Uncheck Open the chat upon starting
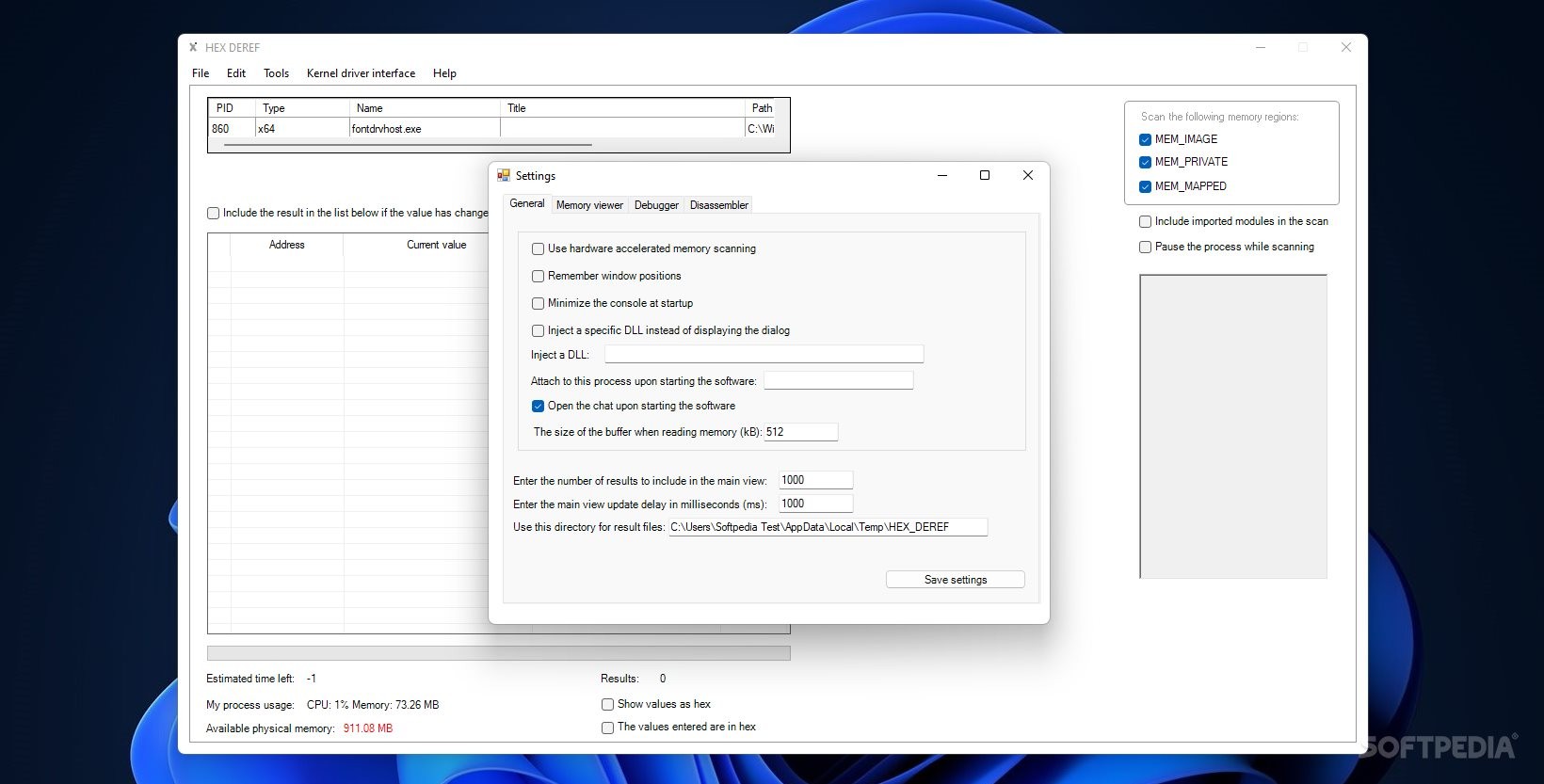This screenshot has width=1544, height=784. click(x=538, y=406)
